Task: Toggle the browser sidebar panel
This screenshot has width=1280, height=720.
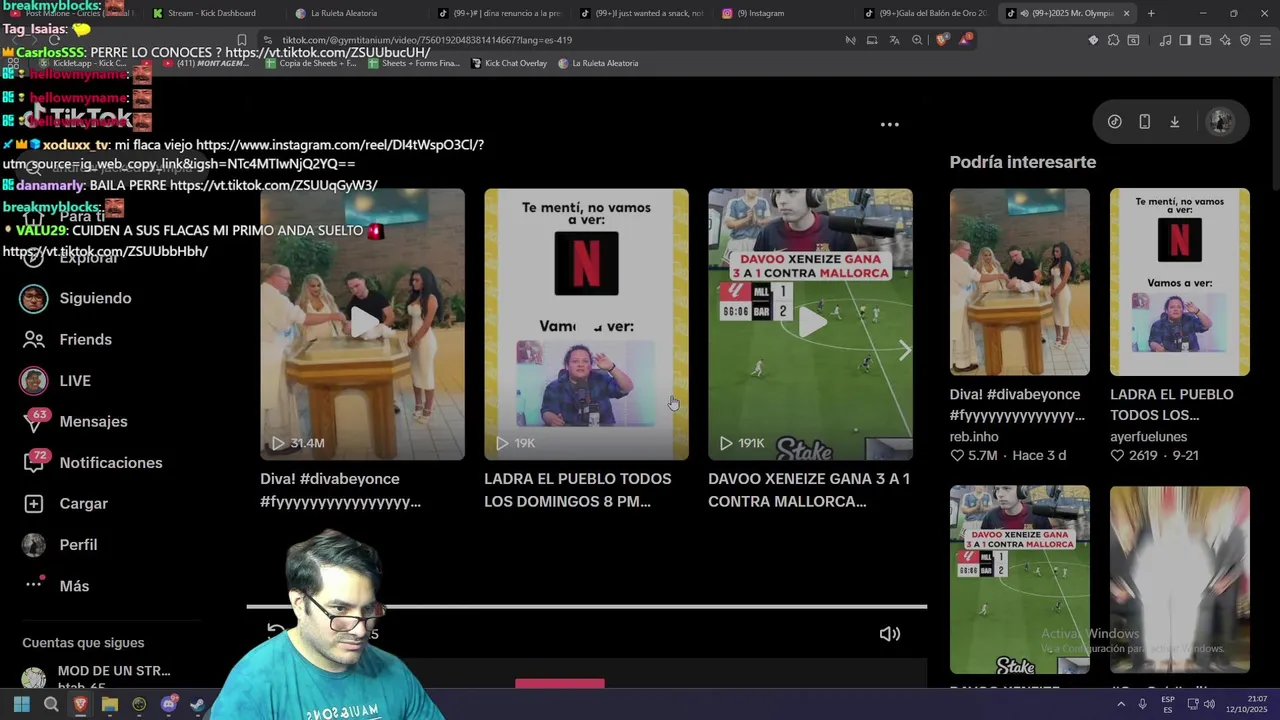Action: (1185, 40)
